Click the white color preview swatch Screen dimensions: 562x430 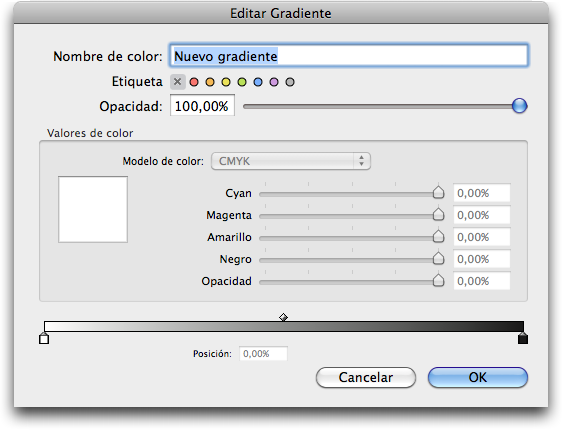93,209
